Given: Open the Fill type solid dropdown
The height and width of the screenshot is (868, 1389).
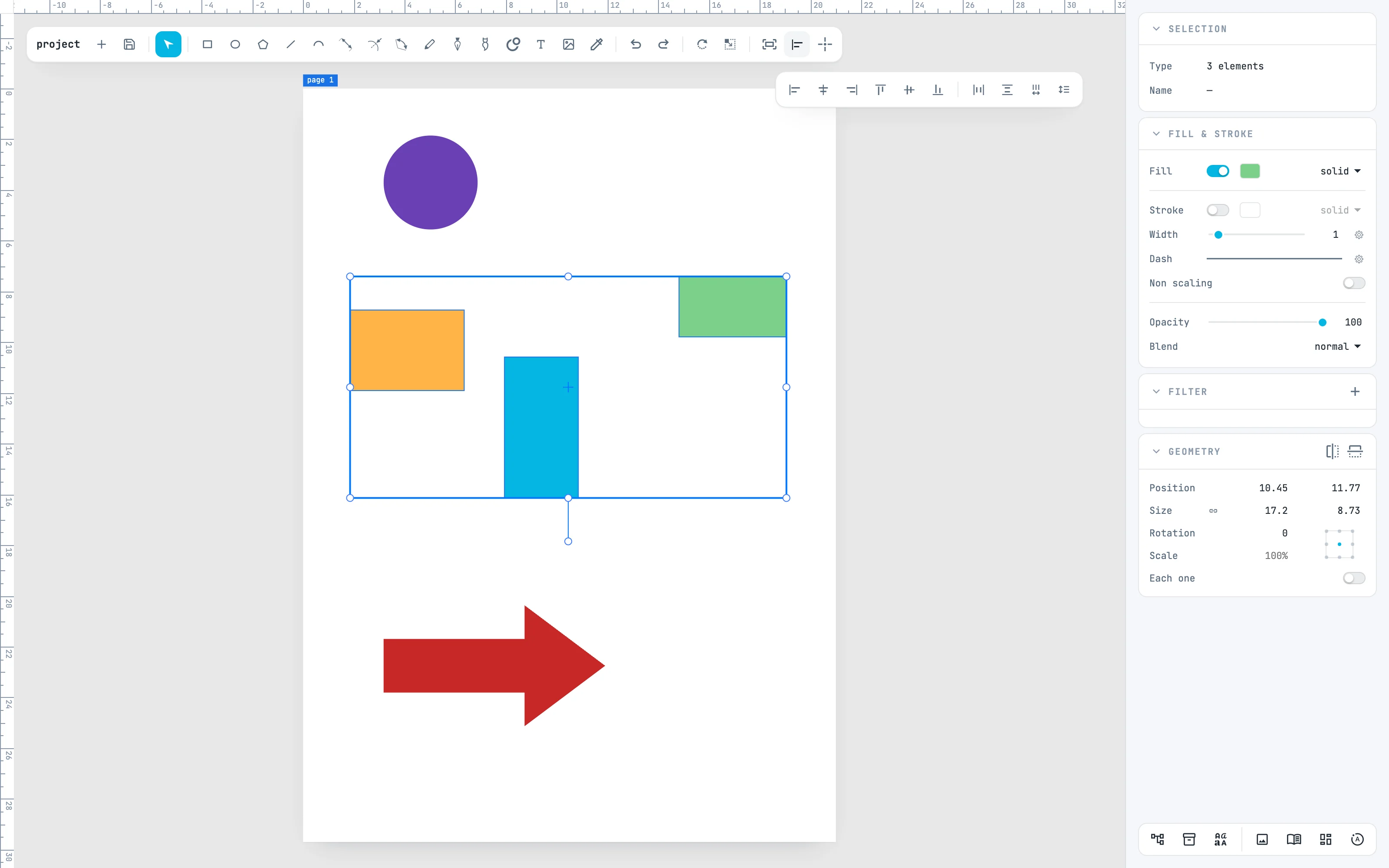Looking at the screenshot, I should coord(1340,171).
